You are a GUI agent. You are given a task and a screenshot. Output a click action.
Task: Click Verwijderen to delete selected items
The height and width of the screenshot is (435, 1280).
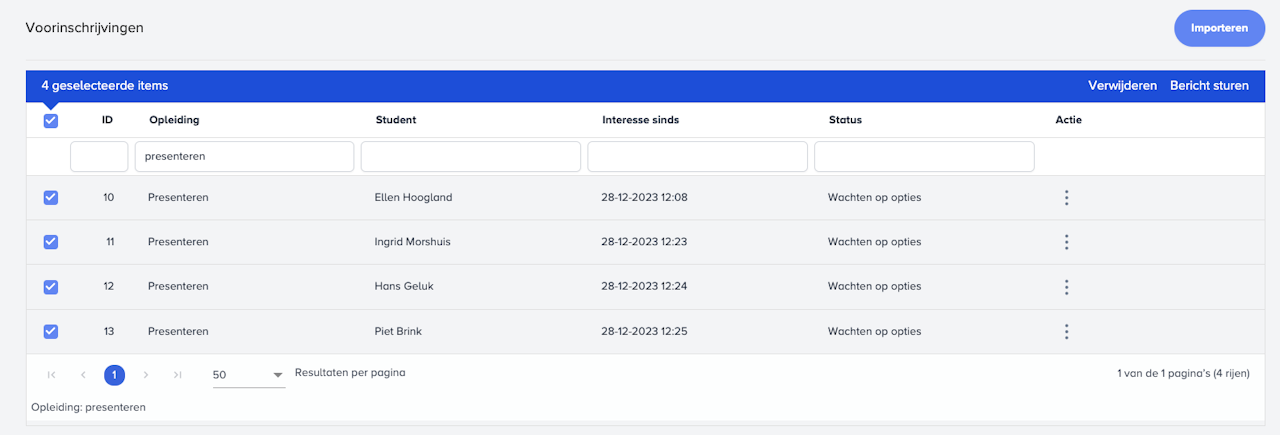(1122, 86)
